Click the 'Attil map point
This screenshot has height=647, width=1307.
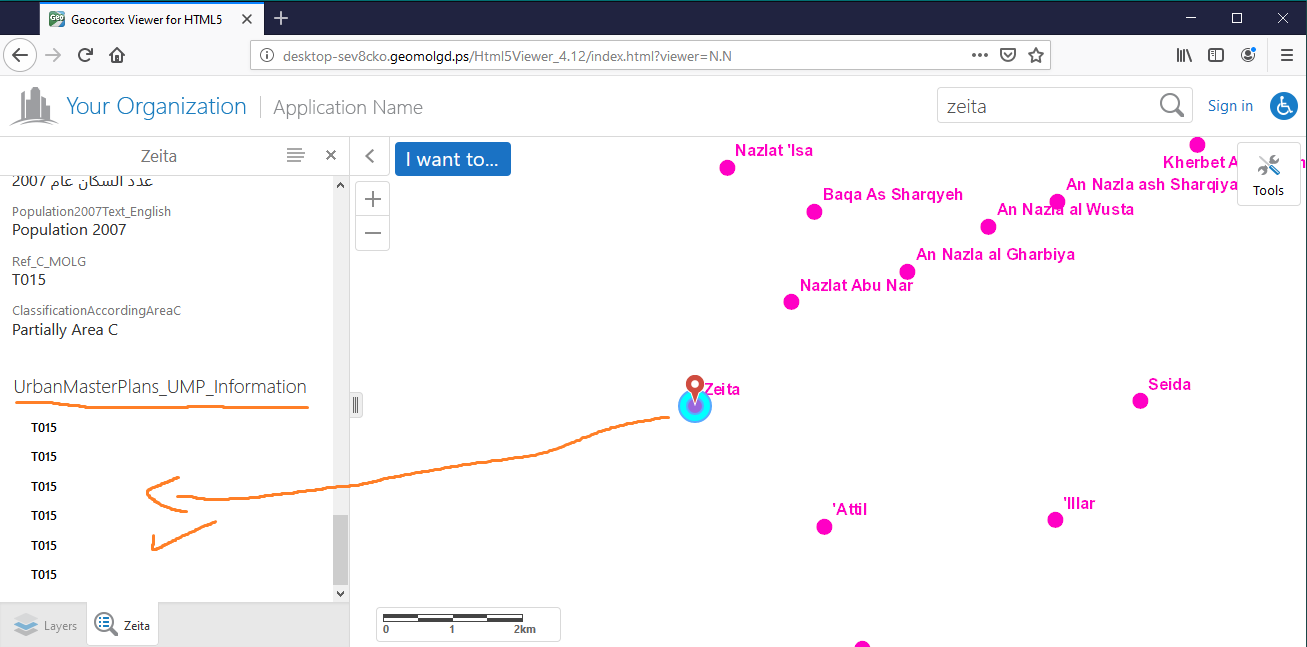824,526
